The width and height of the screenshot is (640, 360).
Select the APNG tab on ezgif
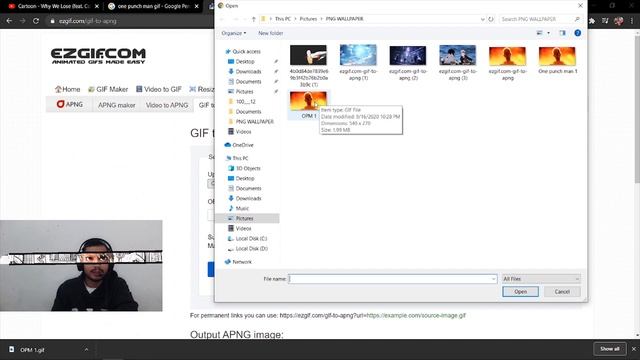click(70, 104)
